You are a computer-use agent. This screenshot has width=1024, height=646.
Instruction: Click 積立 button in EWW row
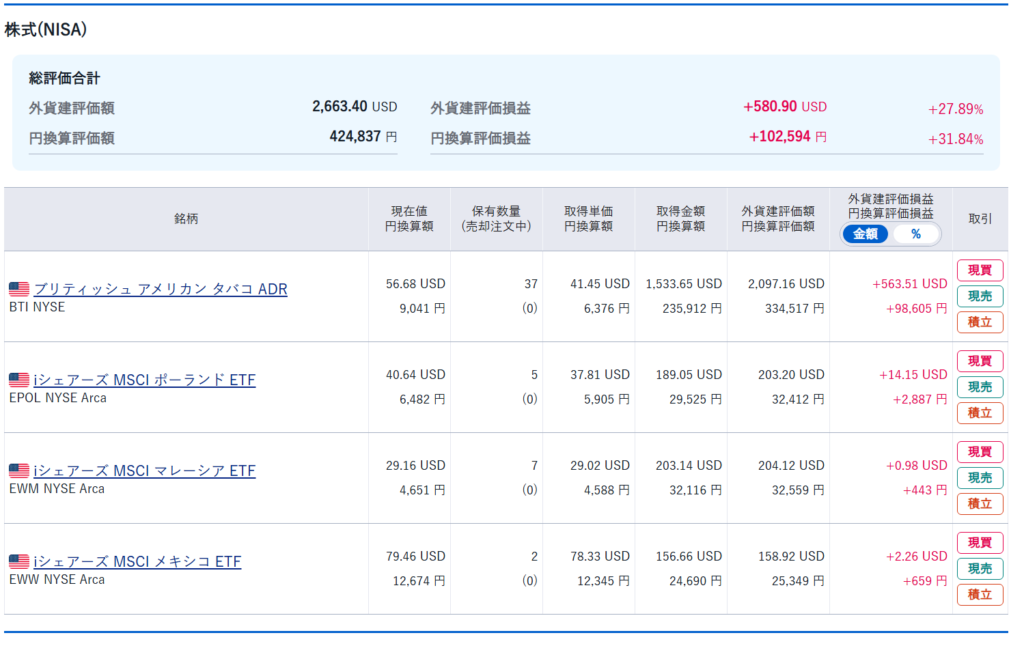(980, 595)
